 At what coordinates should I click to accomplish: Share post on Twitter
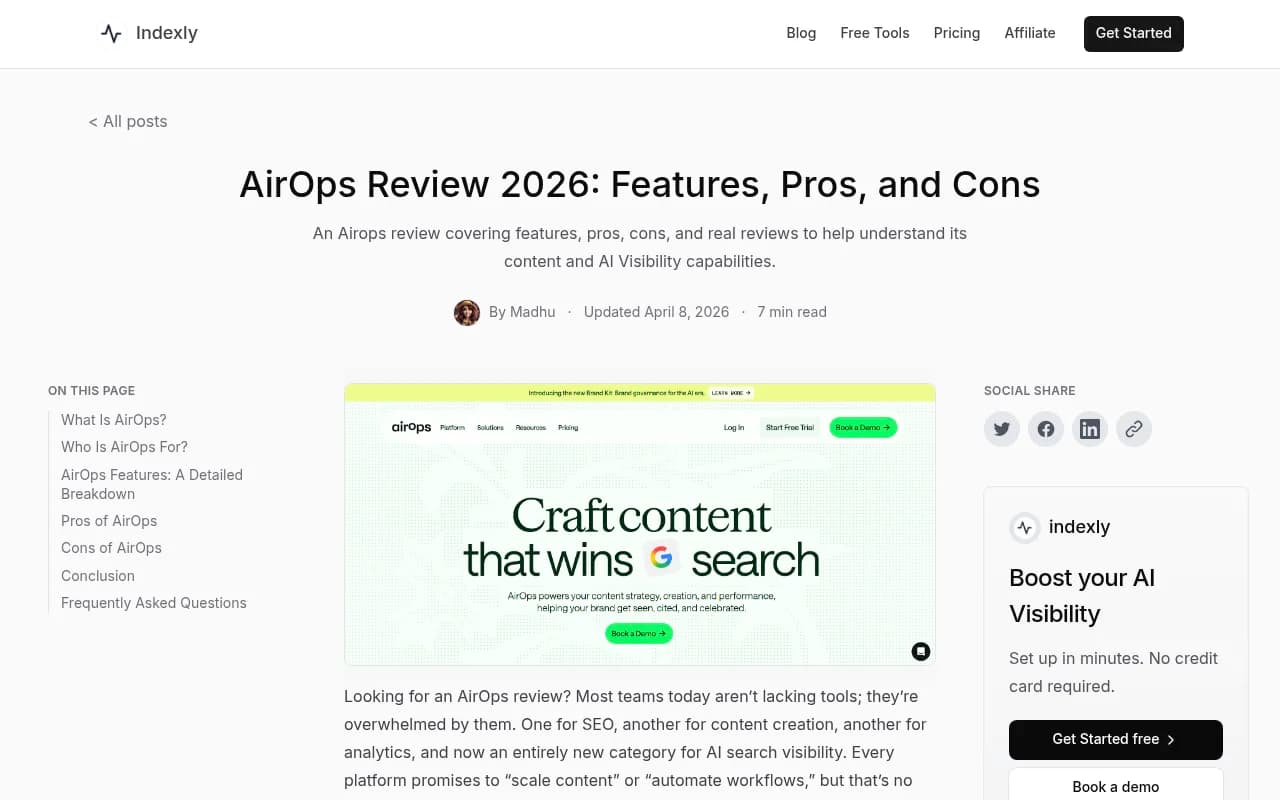tap(1002, 429)
